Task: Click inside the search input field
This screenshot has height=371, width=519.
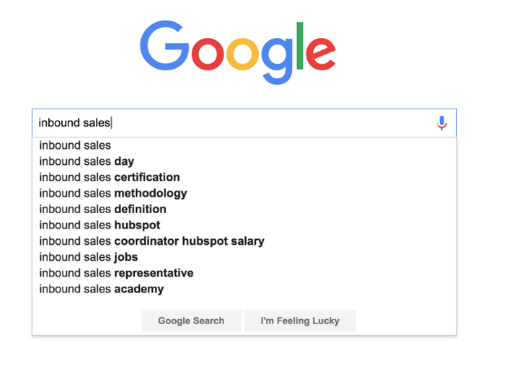Action: (244, 123)
